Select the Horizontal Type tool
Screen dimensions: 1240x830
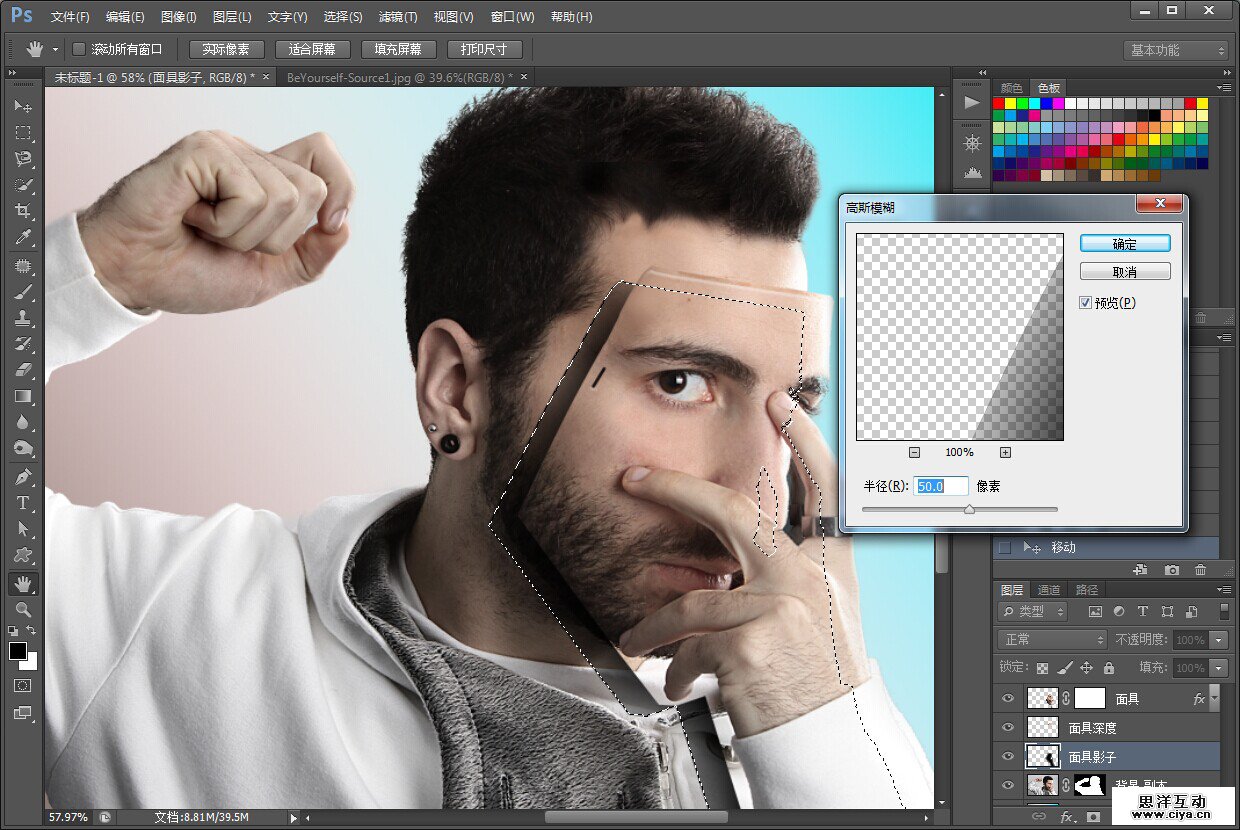tap(23, 503)
